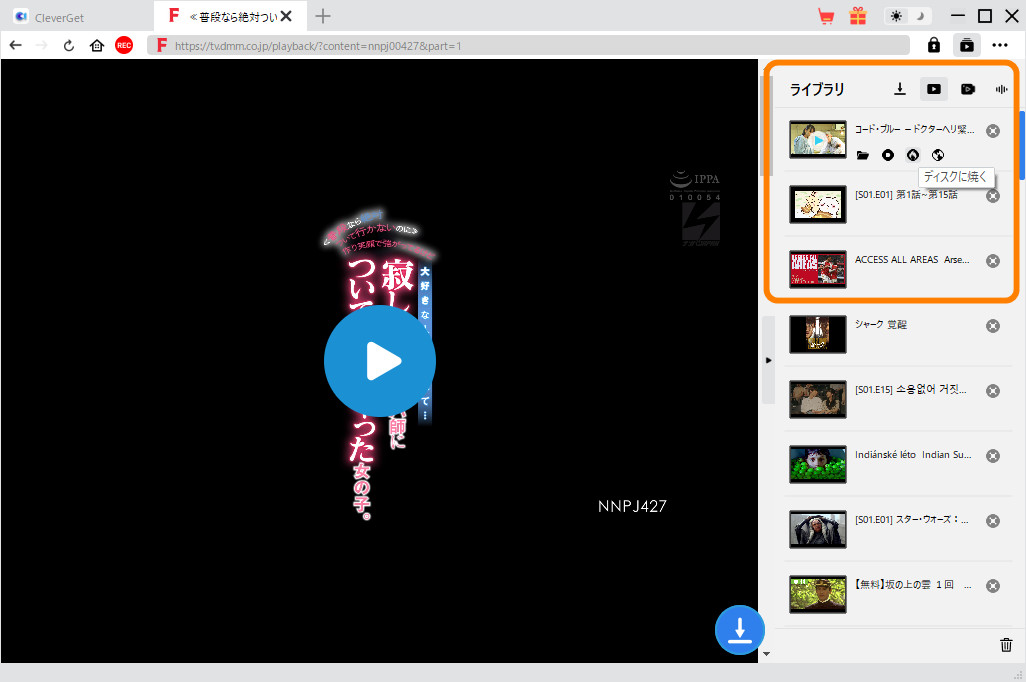
Task: Switch to dark theme moon icon
Action: pyautogui.click(x=920, y=16)
